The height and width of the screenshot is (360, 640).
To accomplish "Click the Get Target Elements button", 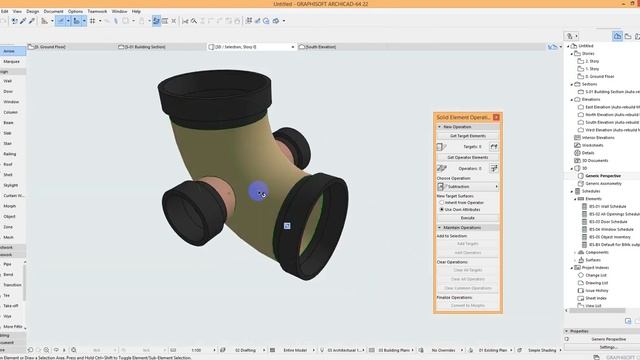I will pyautogui.click(x=468, y=136).
